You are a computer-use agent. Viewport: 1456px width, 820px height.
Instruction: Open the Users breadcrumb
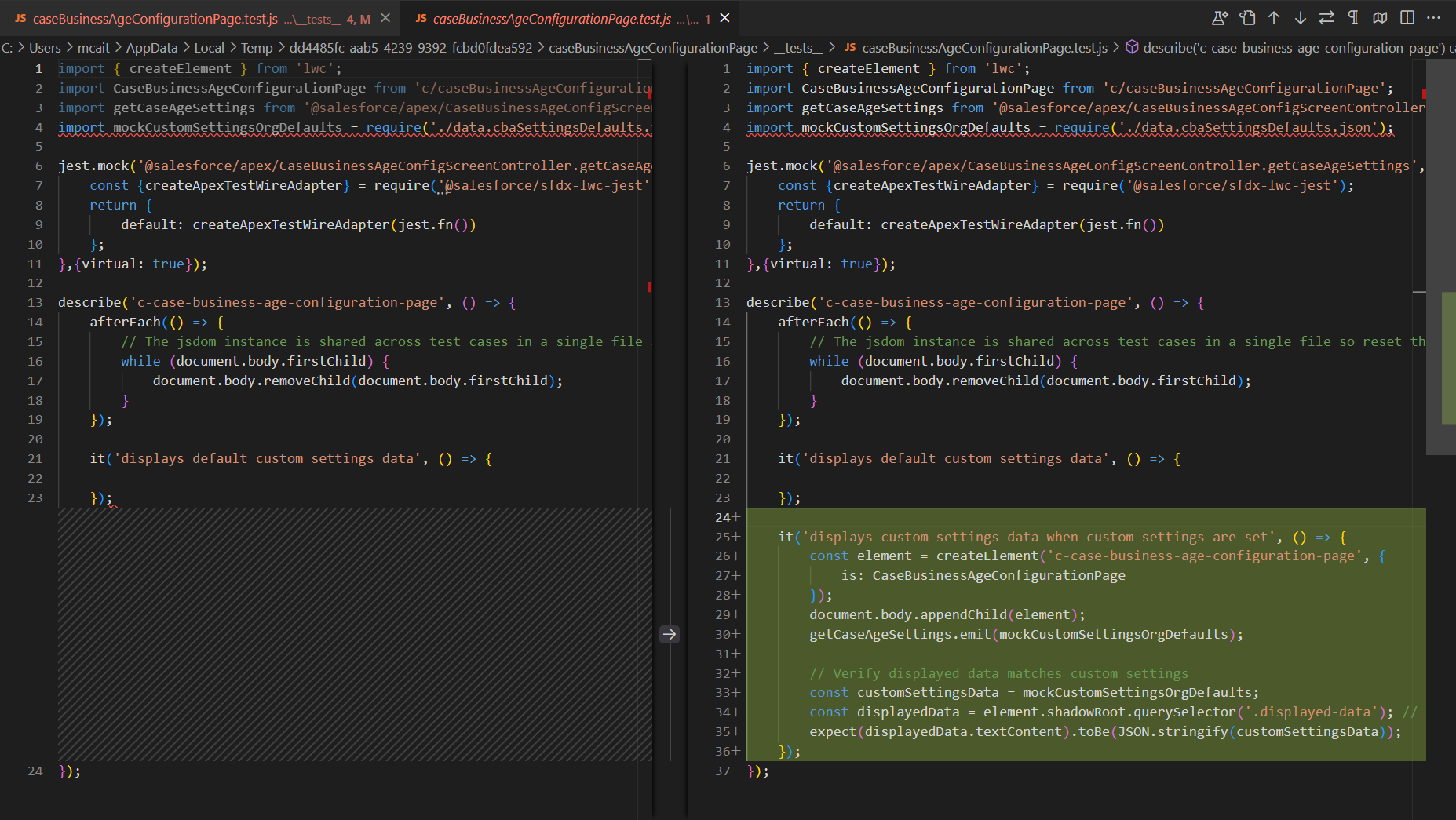point(45,48)
